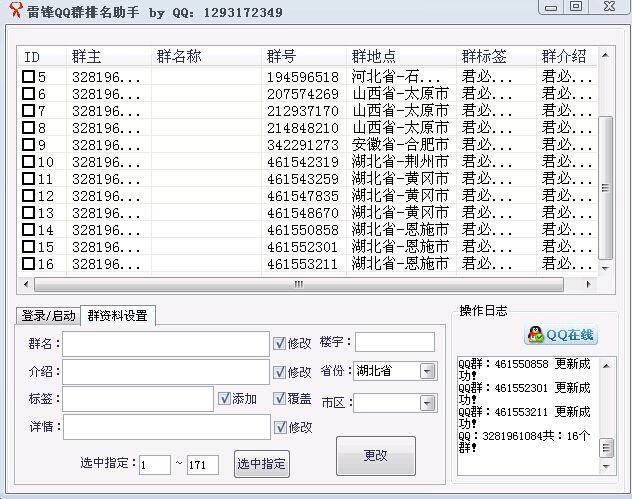Sort table by 群地点 column header
This screenshot has height=499, width=632.
click(x=401, y=56)
